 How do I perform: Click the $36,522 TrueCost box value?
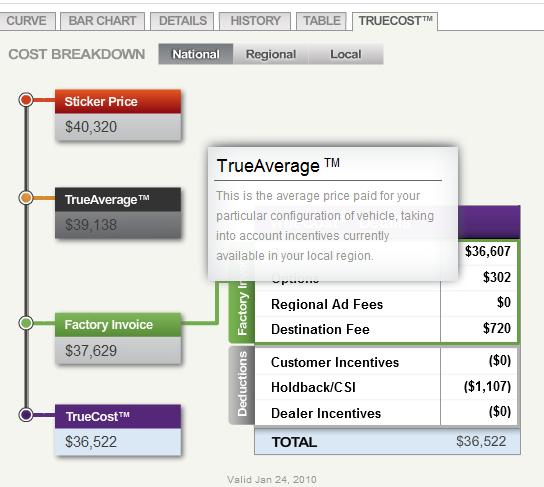[x=91, y=442]
